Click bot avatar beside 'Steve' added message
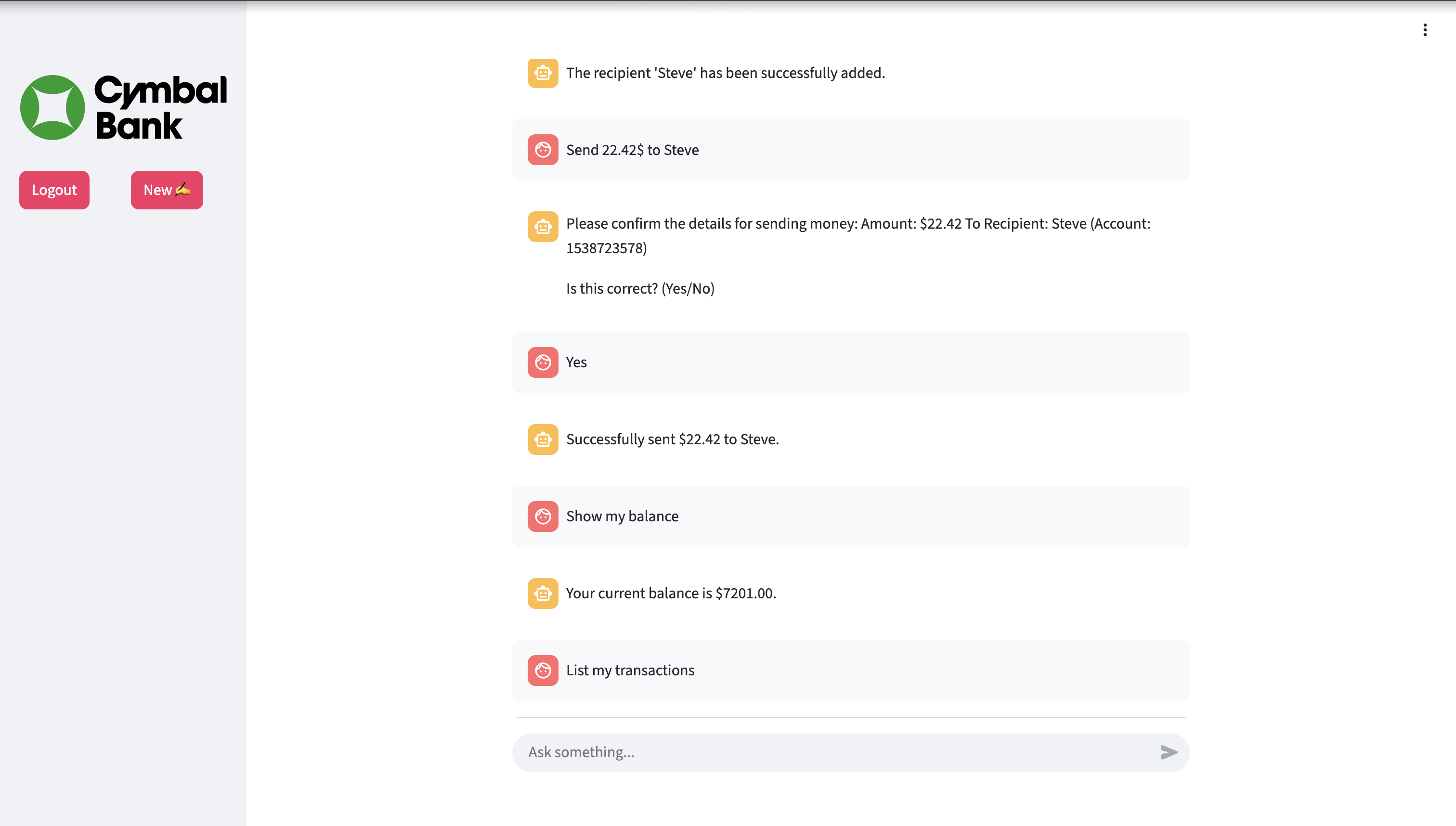The image size is (1456, 826). tap(543, 73)
